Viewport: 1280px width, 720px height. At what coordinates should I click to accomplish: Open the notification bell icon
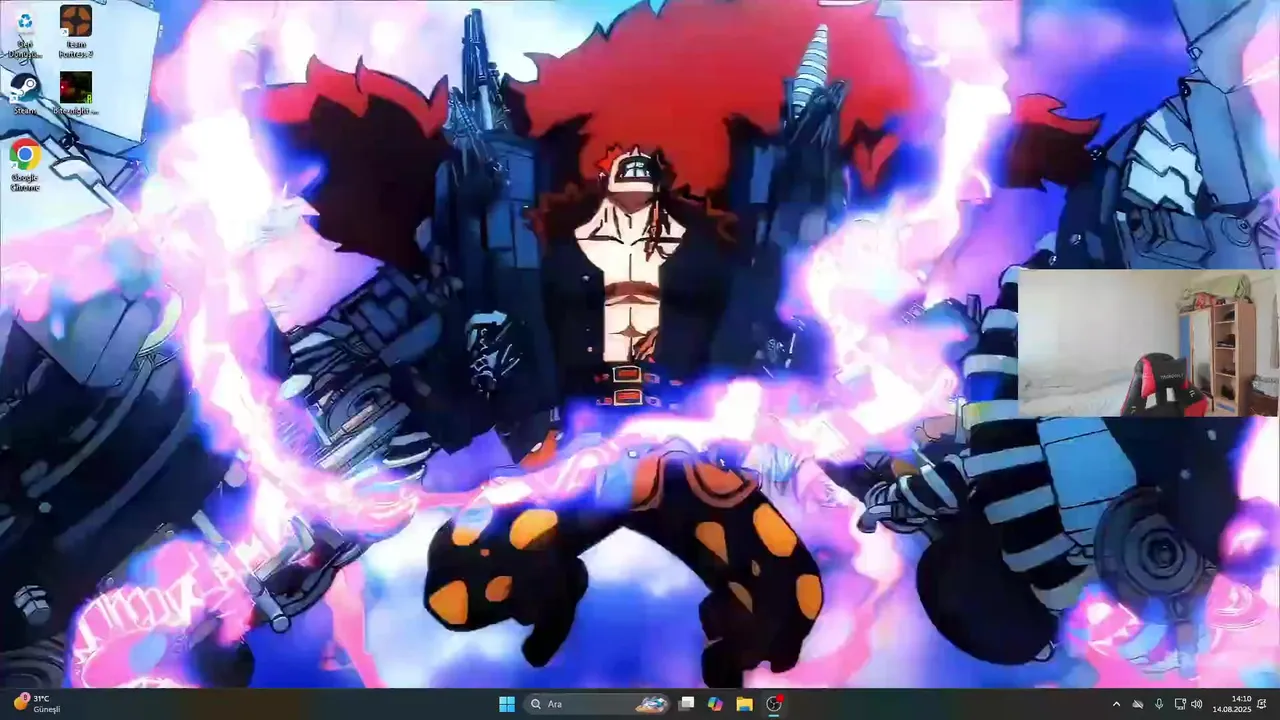click(x=1262, y=704)
